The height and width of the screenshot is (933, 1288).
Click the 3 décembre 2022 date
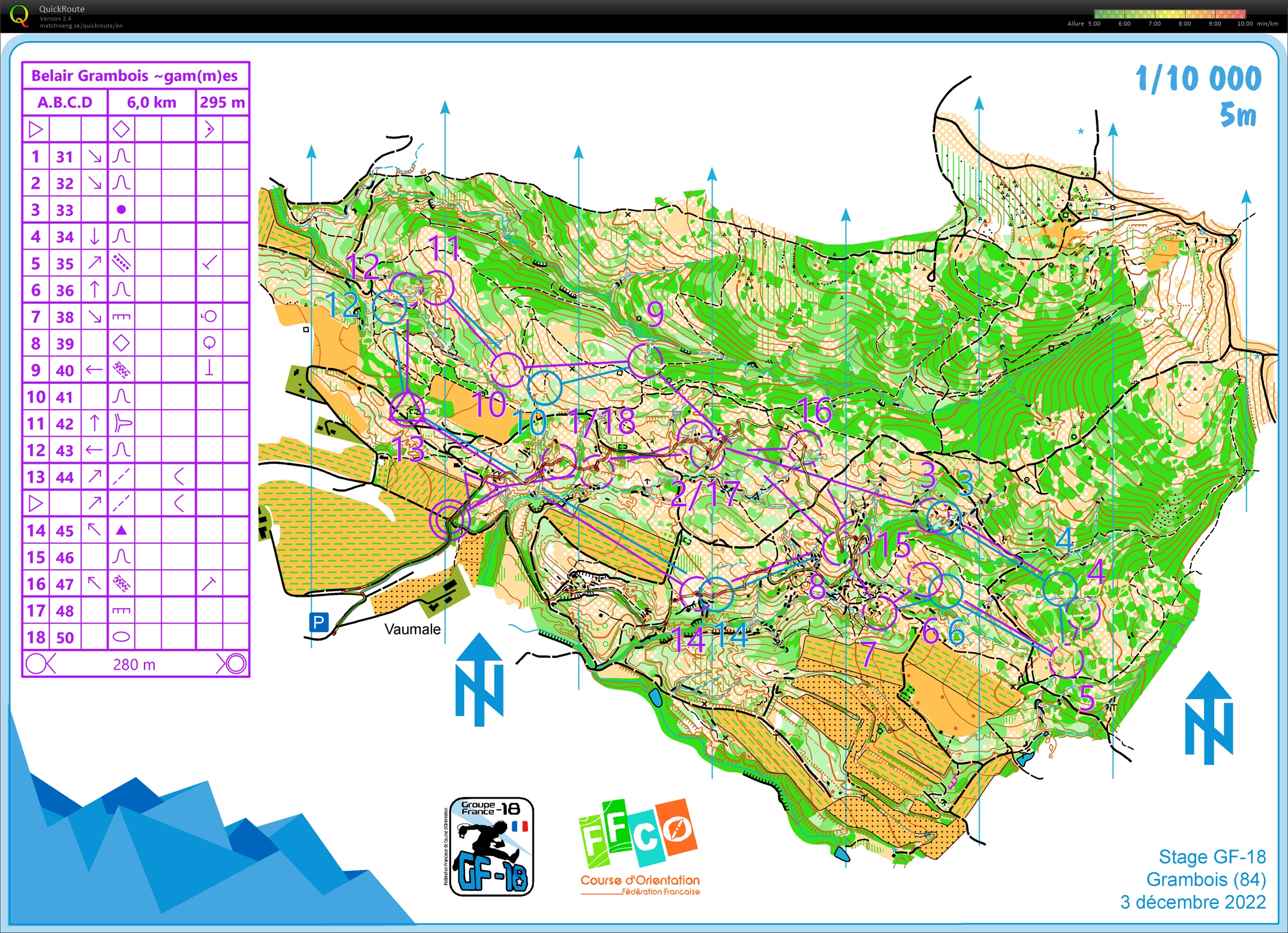click(1192, 902)
